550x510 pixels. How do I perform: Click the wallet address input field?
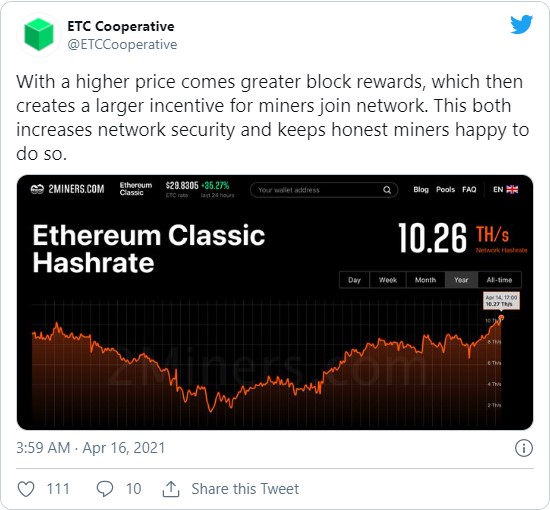324,190
